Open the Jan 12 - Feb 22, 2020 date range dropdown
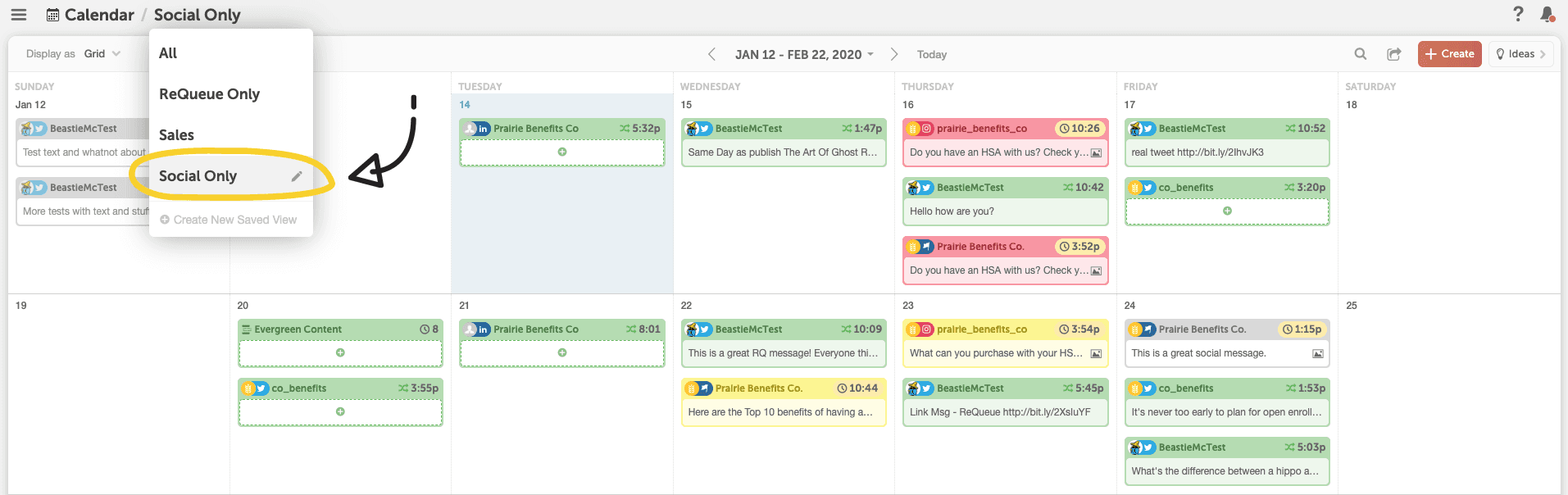Viewport: 1568px width, 495px height. (804, 54)
